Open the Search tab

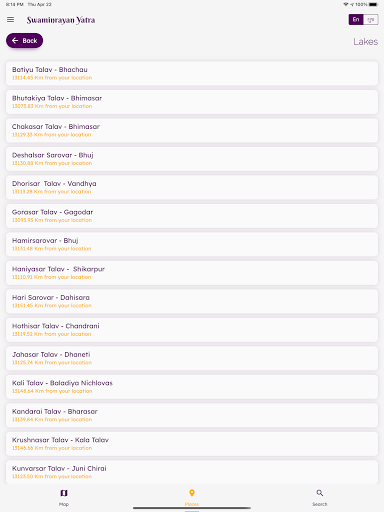tap(320, 498)
